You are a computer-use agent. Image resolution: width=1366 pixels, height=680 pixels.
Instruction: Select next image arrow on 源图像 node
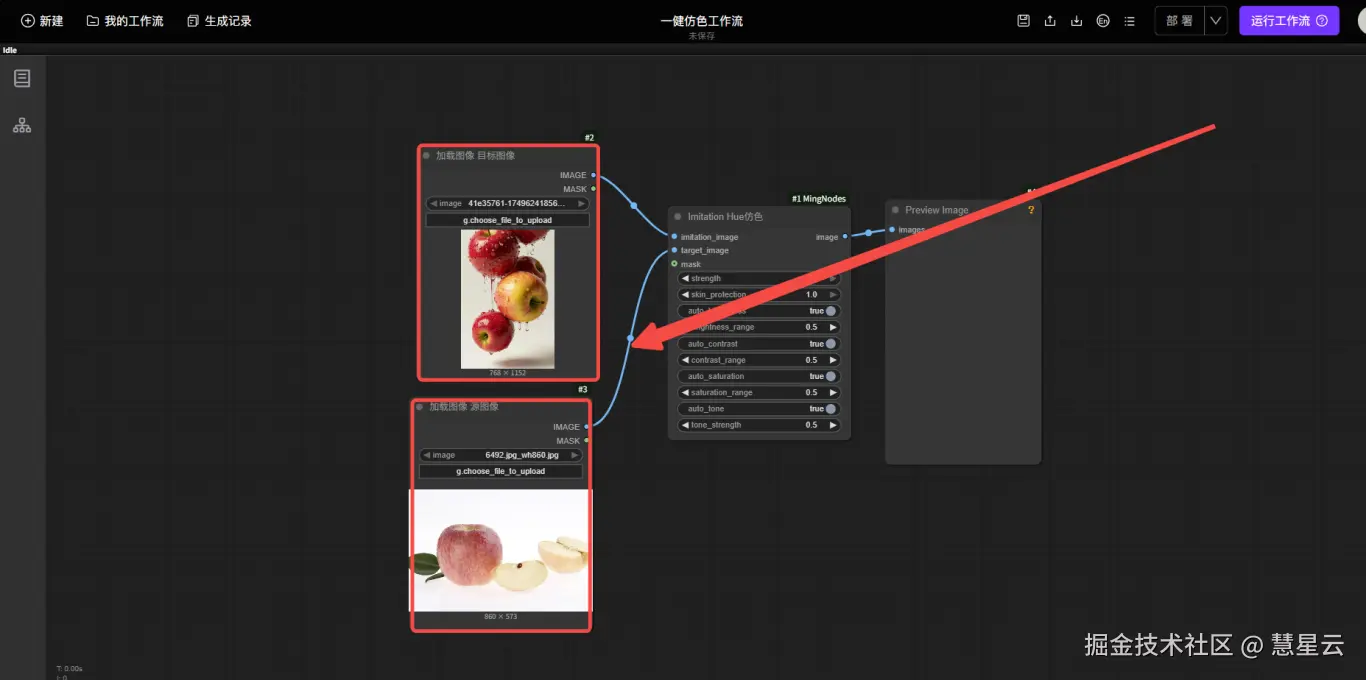[x=575, y=455]
